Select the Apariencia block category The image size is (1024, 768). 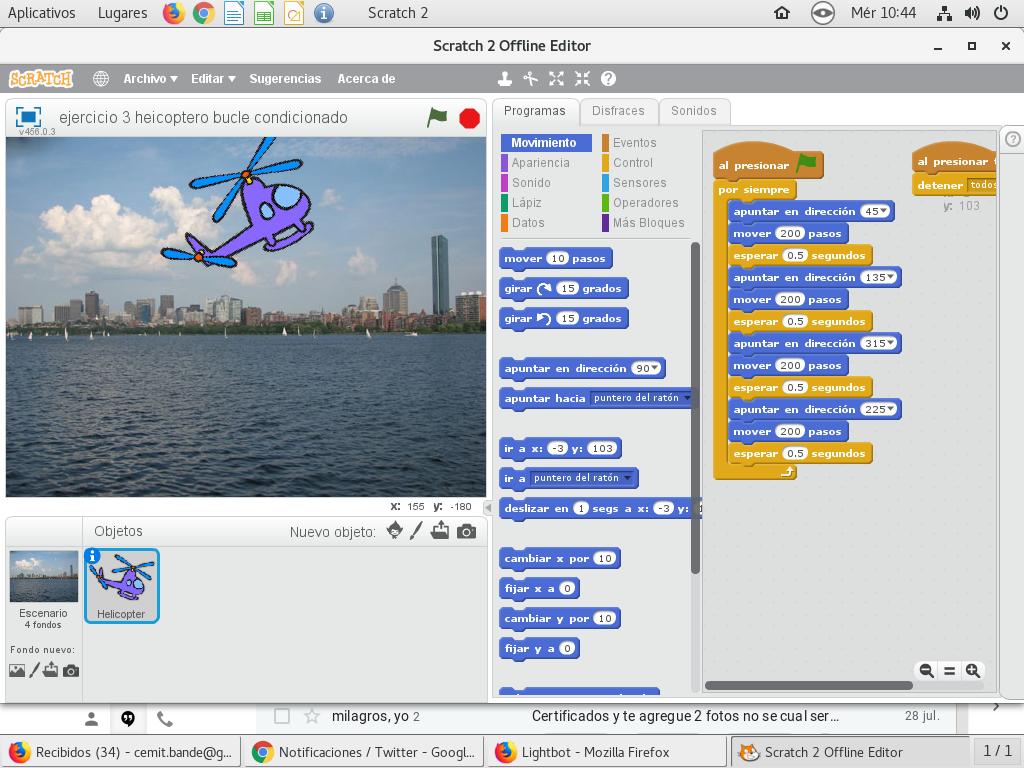click(540, 163)
